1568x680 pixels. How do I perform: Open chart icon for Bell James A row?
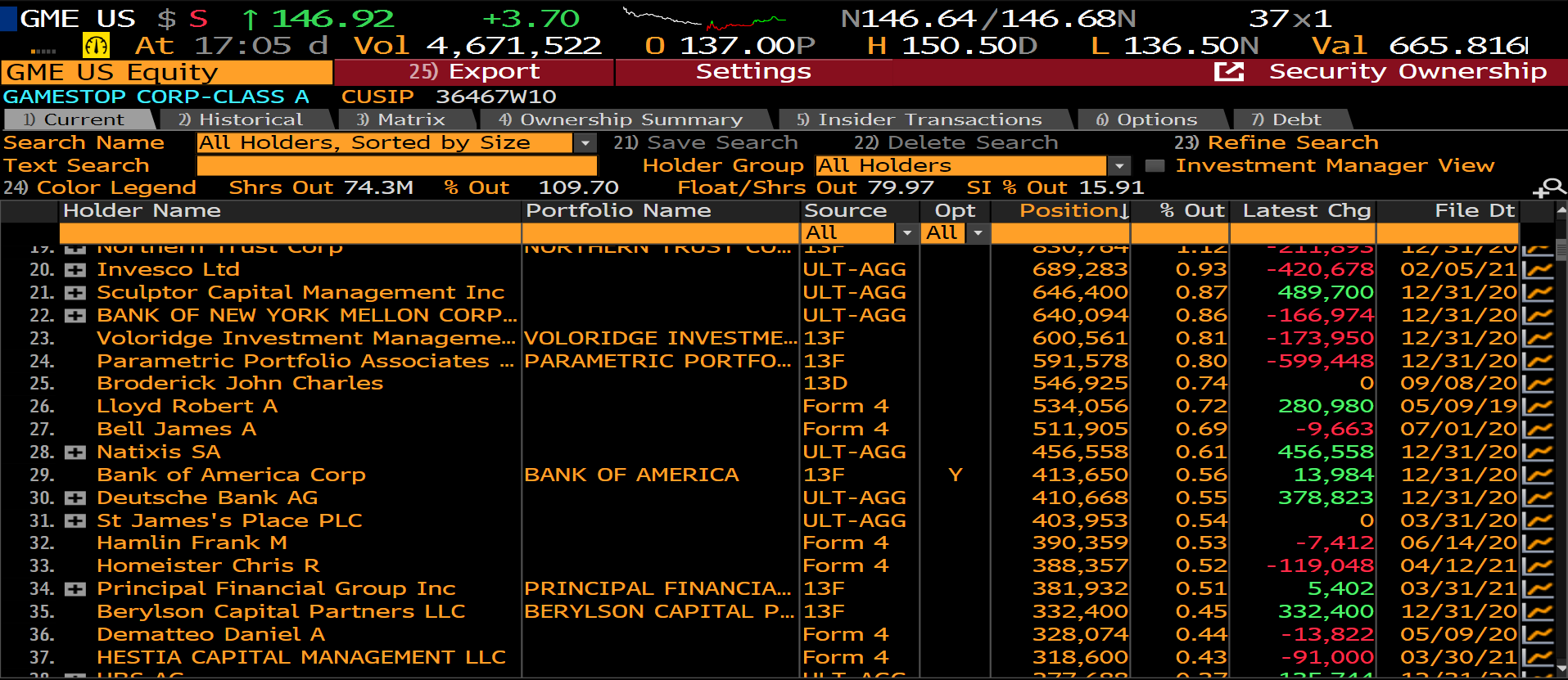1537,429
